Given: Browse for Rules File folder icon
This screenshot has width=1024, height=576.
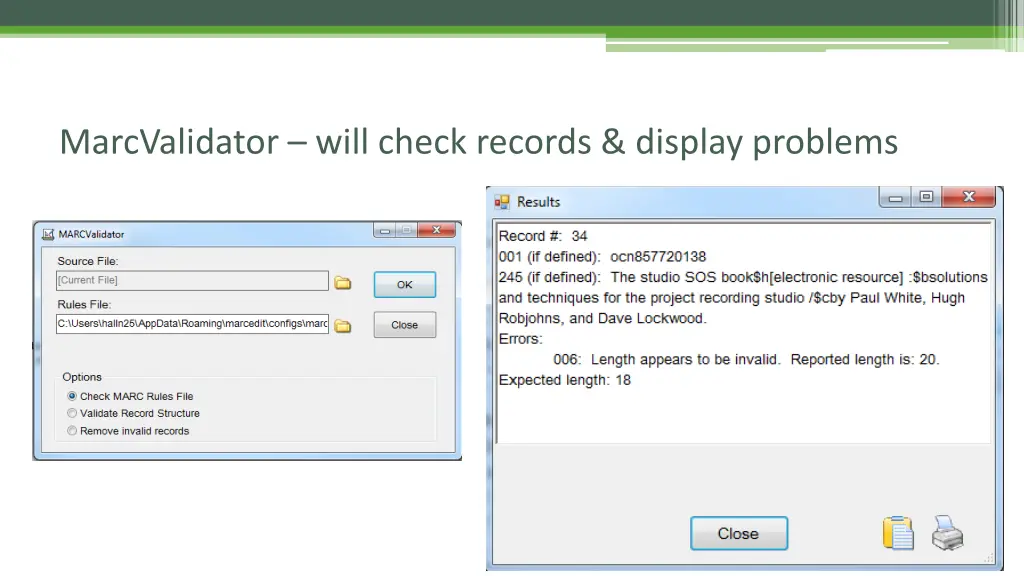Looking at the screenshot, I should 343,326.
